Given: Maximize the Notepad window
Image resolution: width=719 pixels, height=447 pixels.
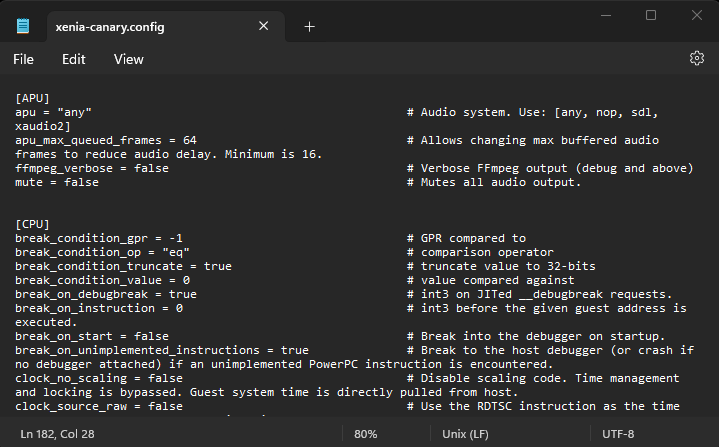Looking at the screenshot, I should tap(651, 15).
